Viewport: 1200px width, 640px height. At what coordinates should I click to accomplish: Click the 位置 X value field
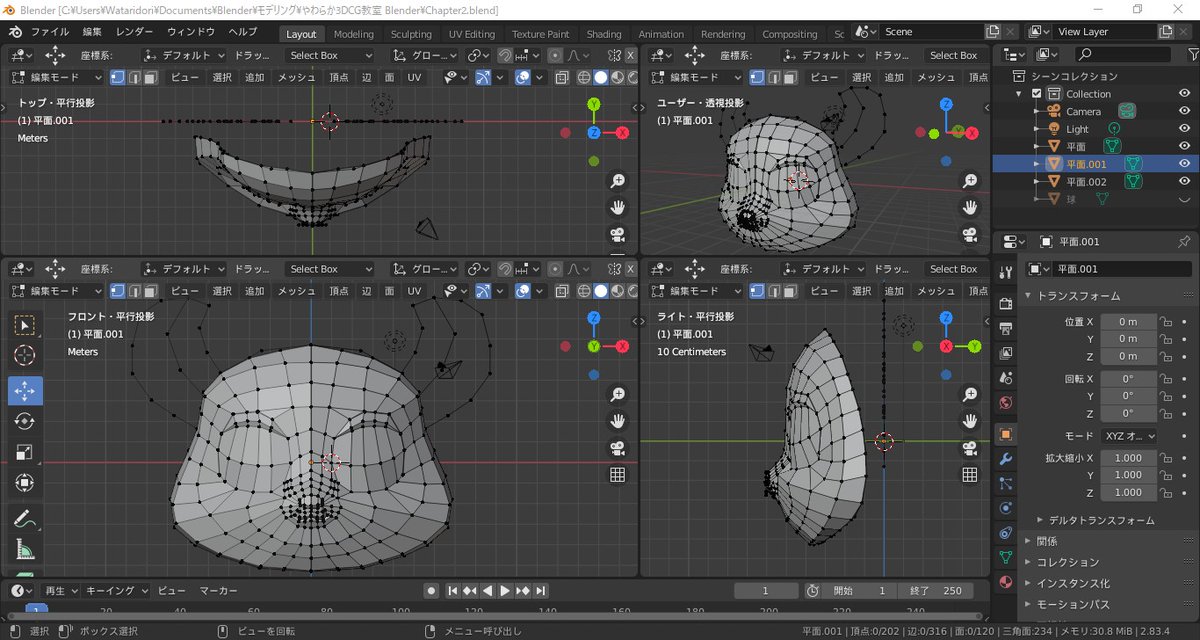coord(1128,322)
